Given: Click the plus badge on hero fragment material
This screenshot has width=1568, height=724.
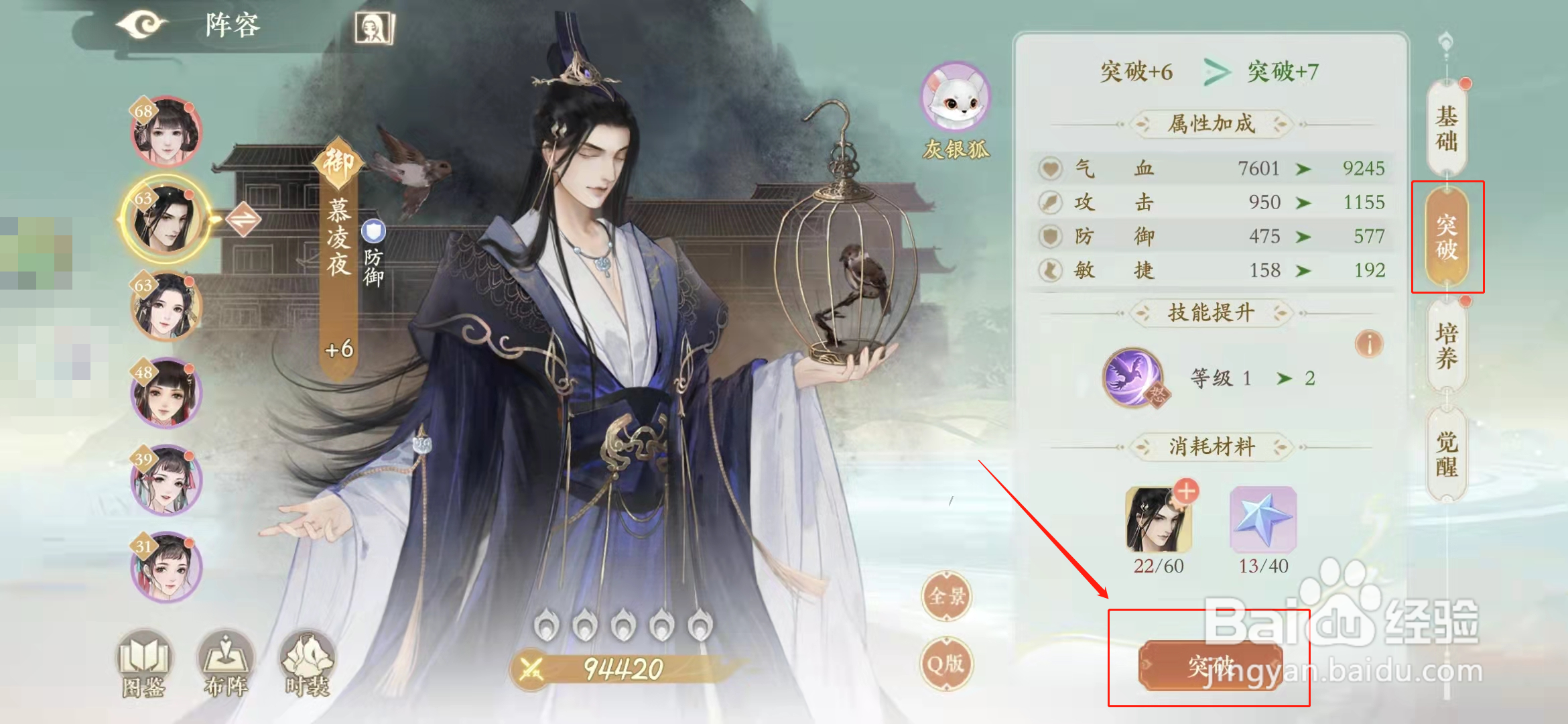Looking at the screenshot, I should (1186, 491).
